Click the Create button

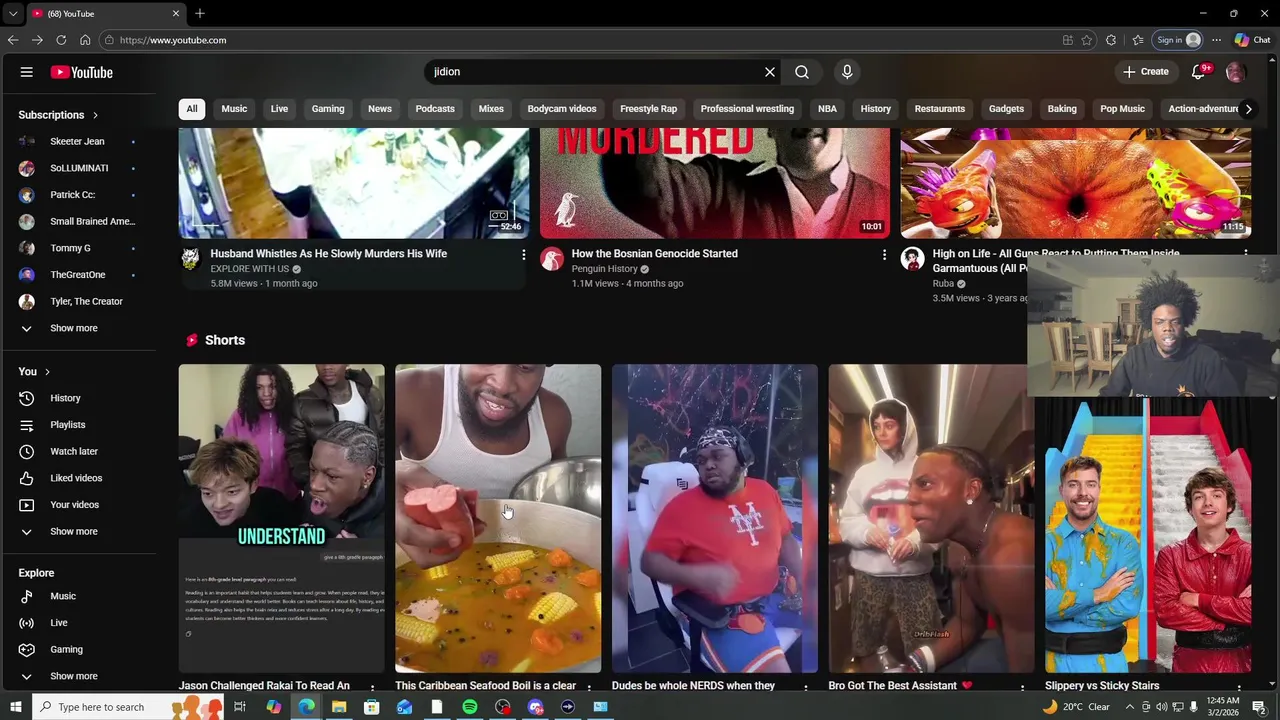tap(1145, 72)
